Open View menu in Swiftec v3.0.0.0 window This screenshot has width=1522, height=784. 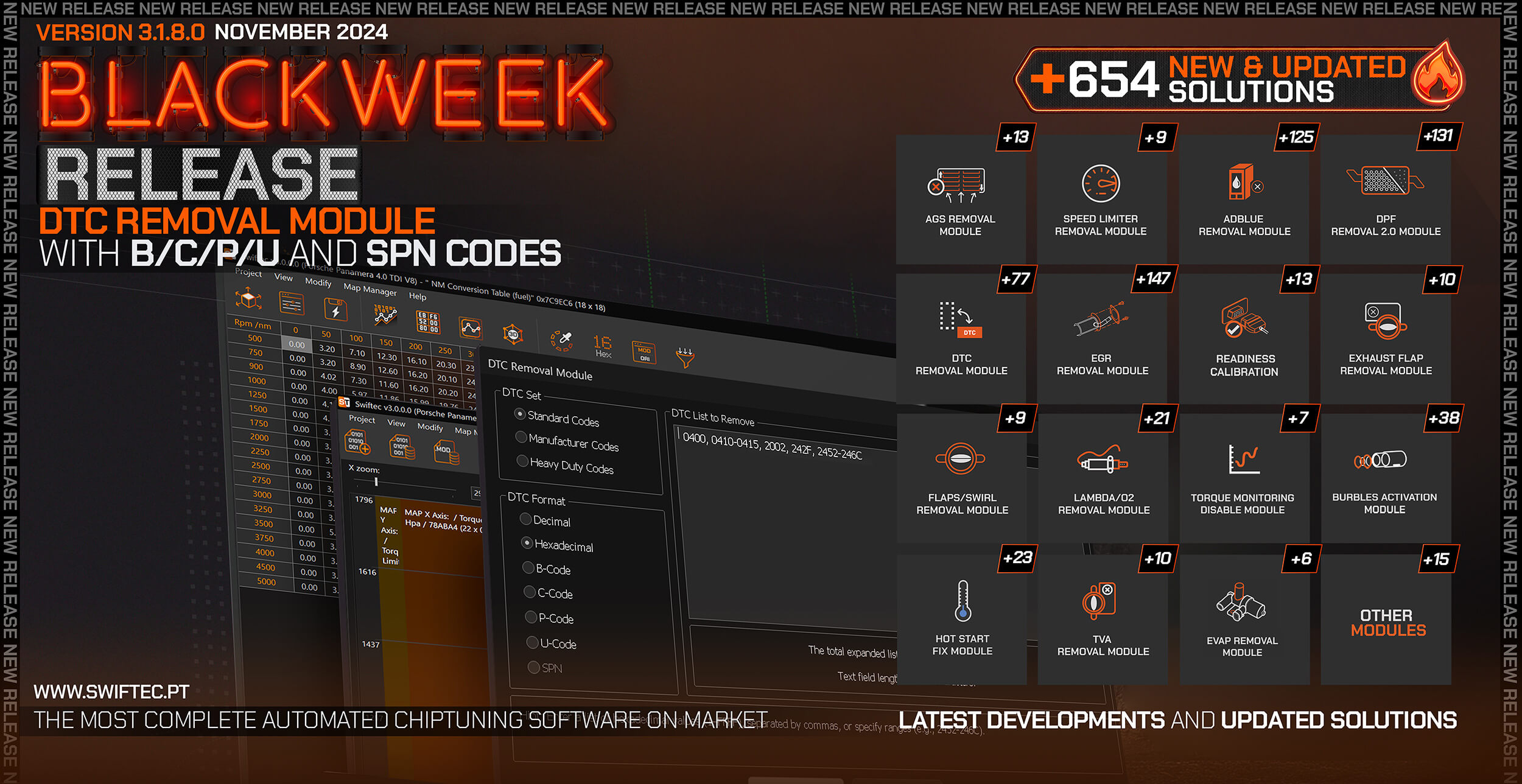pos(396,423)
